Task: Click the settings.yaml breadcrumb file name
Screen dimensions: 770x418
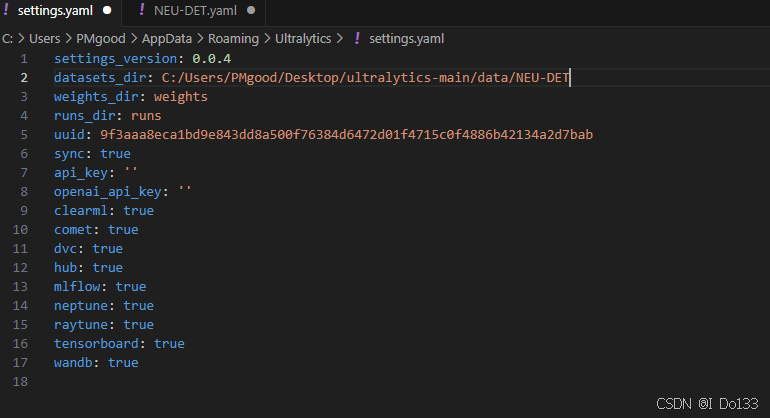Action: click(x=407, y=39)
